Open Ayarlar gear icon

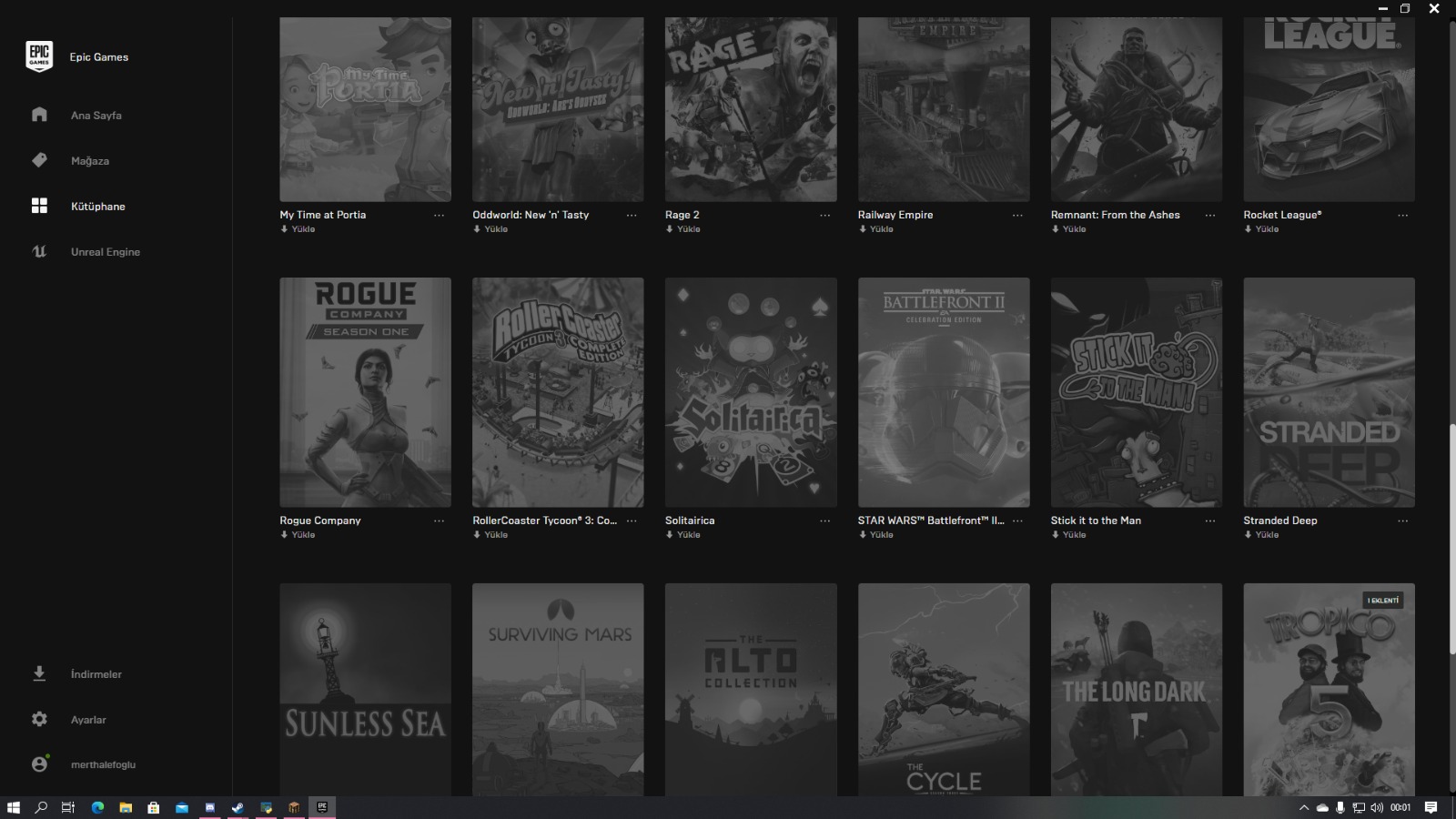pos(39,719)
